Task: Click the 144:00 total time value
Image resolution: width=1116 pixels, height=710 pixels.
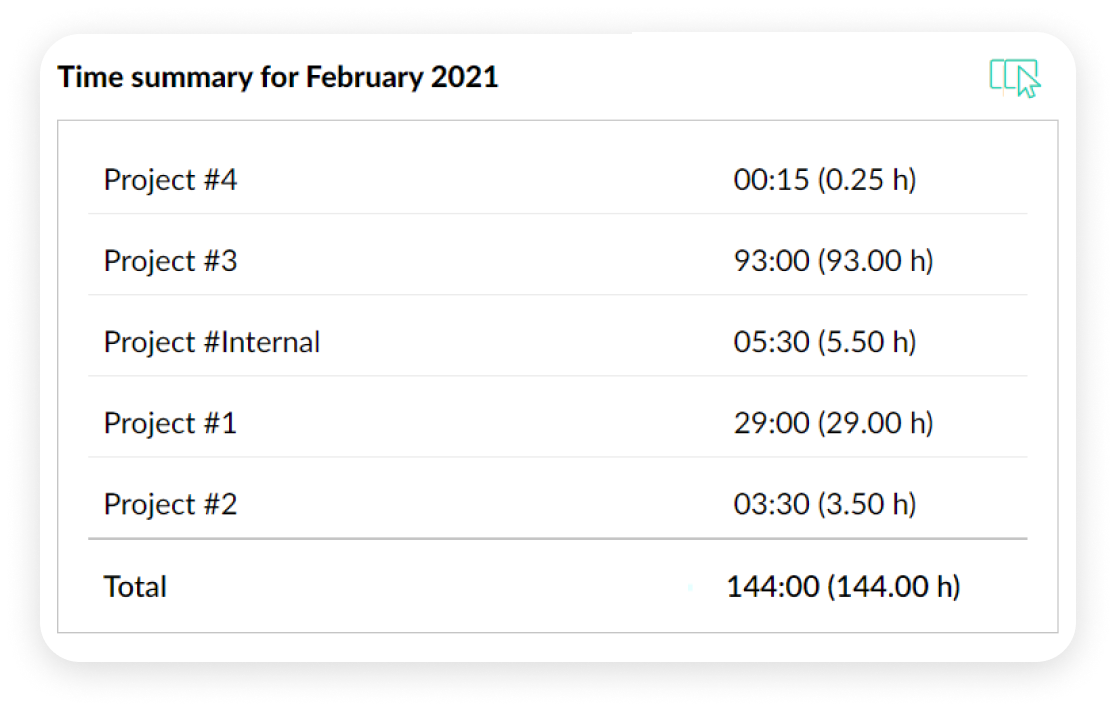Action: (773, 587)
